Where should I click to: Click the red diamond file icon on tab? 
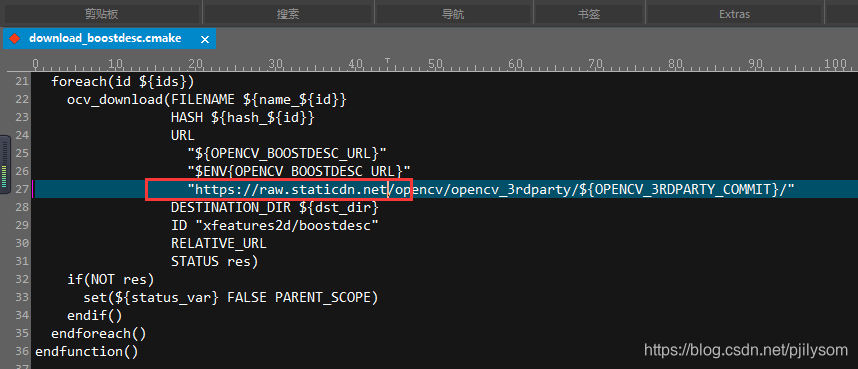point(15,39)
